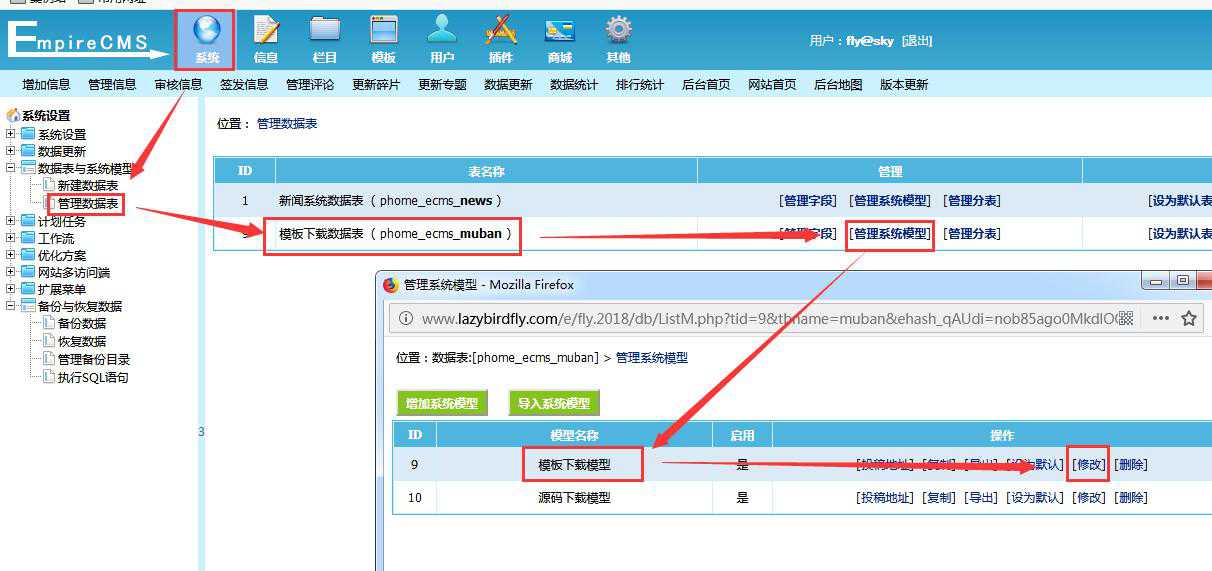This screenshot has width=1212, height=571.
Task: Click the 备份数据 page icon in tree
Action: coord(49,323)
